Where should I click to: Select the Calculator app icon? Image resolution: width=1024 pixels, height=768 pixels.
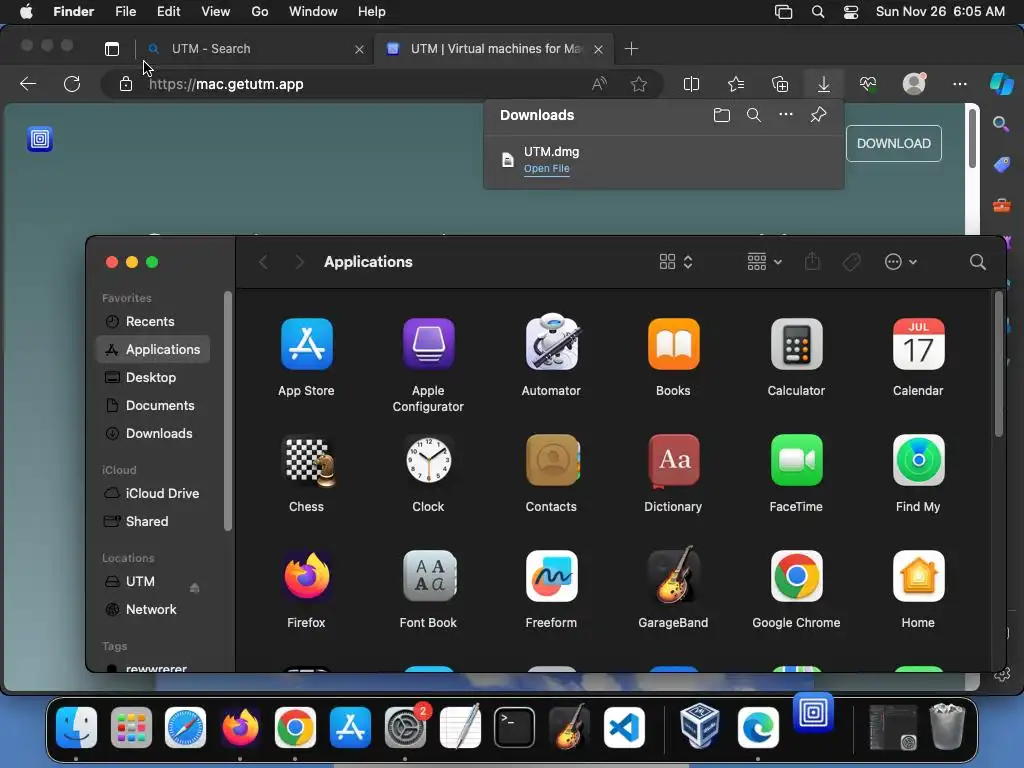point(796,344)
